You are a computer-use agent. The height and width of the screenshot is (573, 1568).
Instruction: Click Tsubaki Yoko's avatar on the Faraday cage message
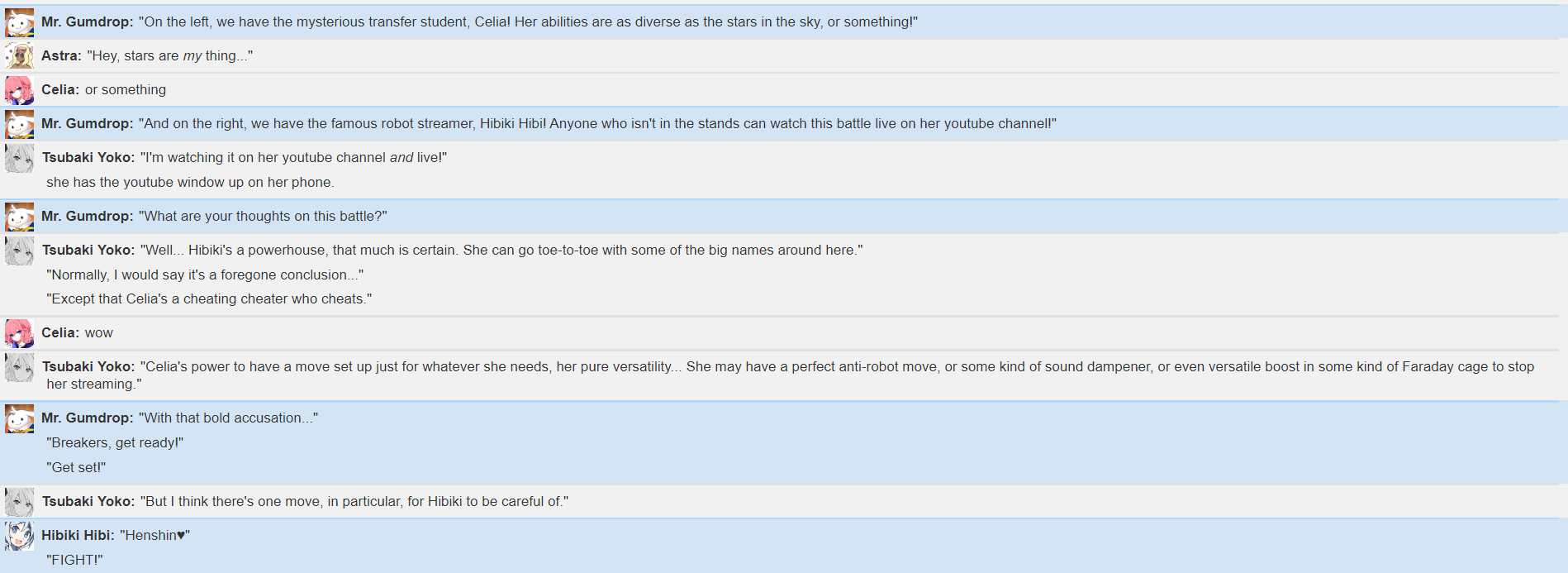point(19,367)
